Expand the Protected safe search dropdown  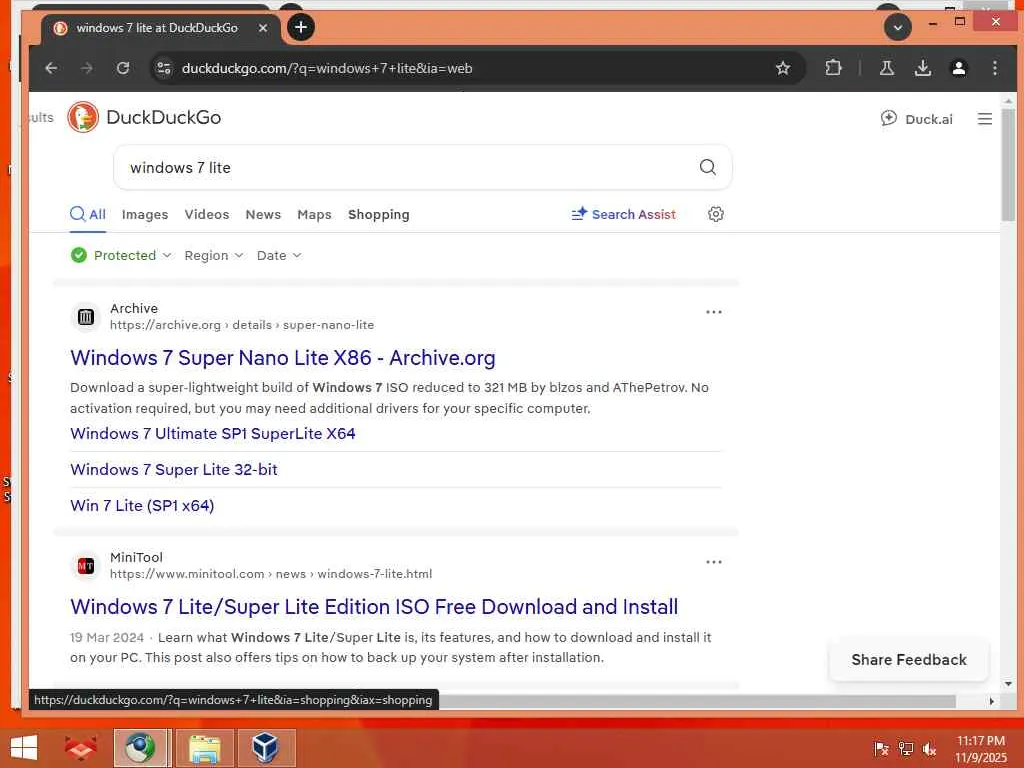121,255
